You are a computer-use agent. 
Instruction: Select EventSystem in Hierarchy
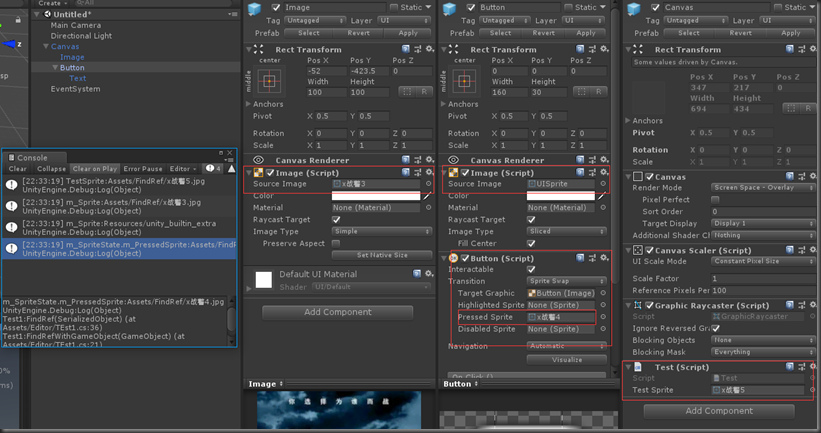[75, 89]
